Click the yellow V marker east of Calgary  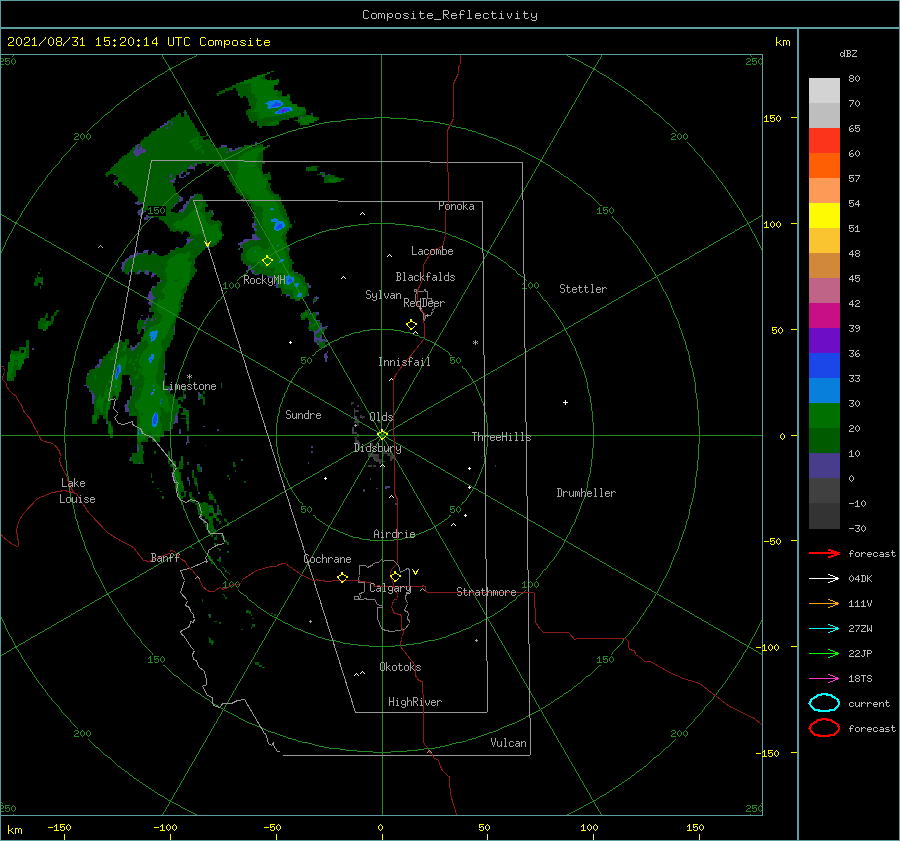[x=416, y=572]
